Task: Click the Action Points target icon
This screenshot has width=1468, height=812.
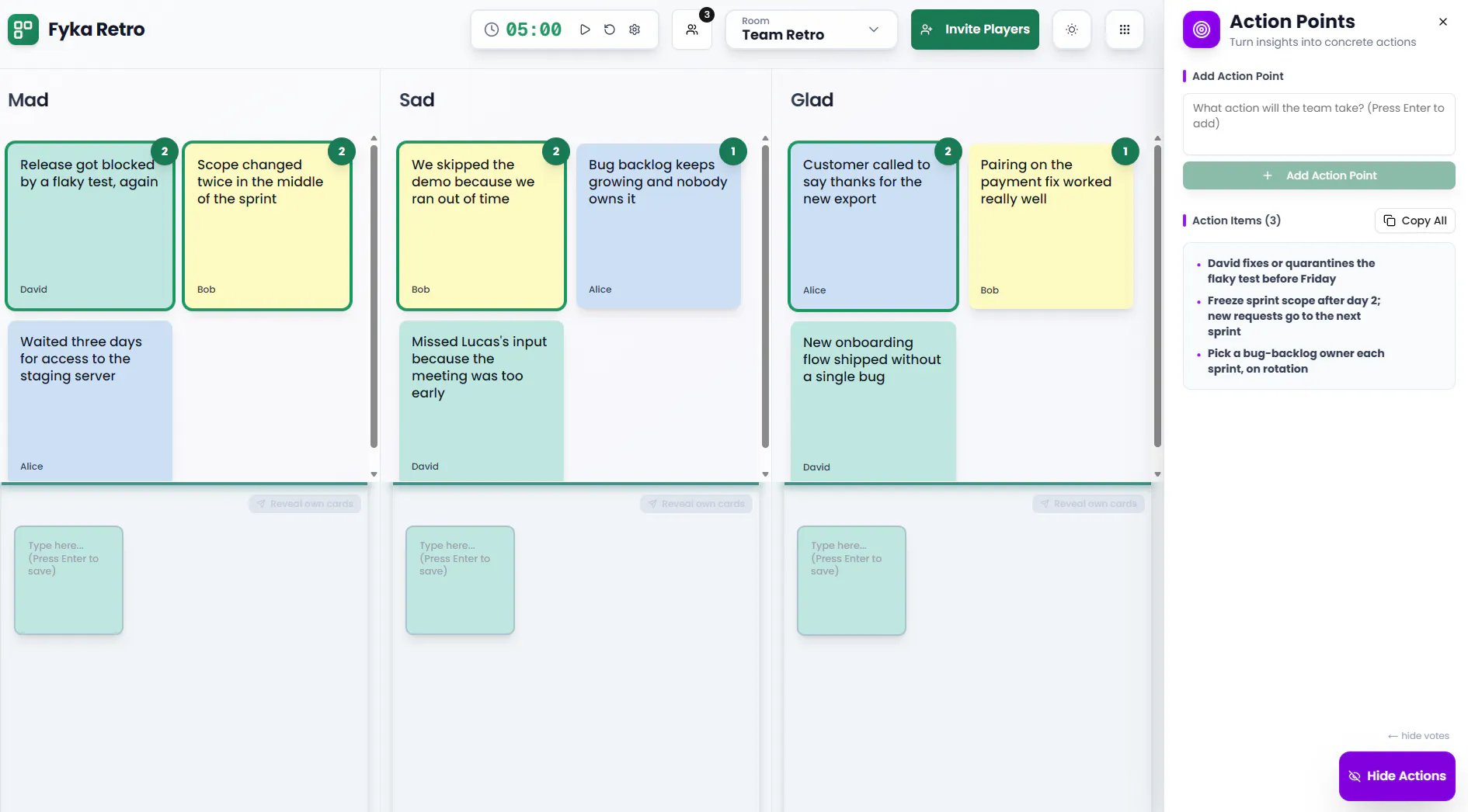Action: coord(1202,29)
